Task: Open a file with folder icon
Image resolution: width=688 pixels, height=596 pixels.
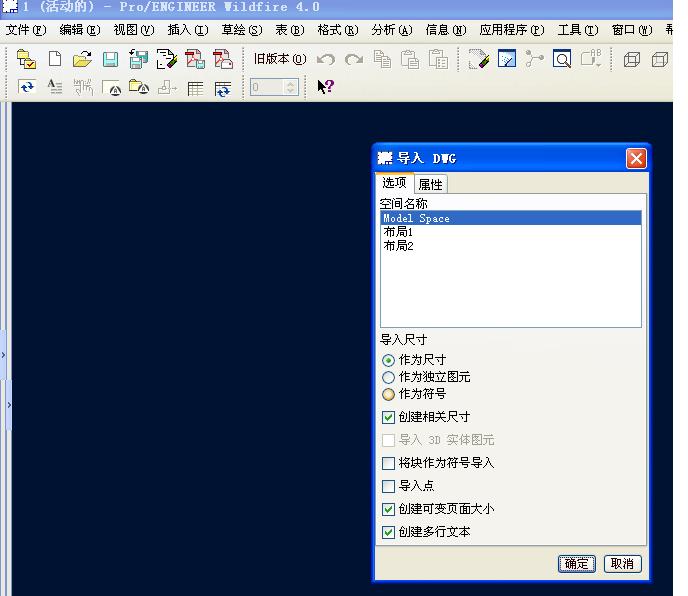Action: pos(82,59)
